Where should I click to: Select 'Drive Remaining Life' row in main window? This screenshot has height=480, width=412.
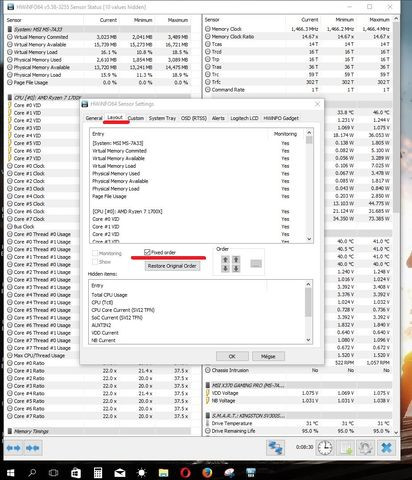(x=297, y=431)
